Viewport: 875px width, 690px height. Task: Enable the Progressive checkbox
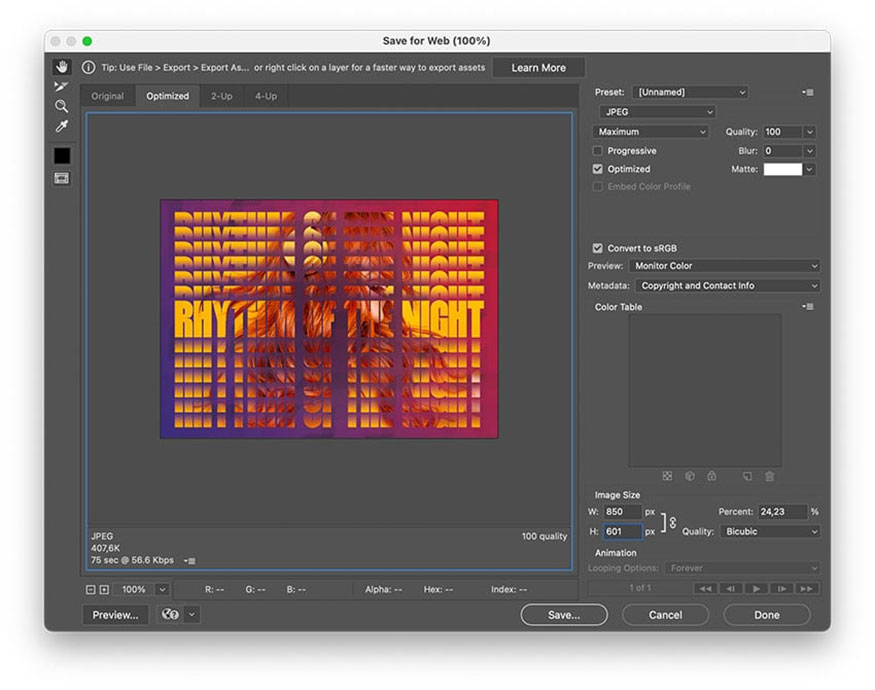tap(598, 151)
